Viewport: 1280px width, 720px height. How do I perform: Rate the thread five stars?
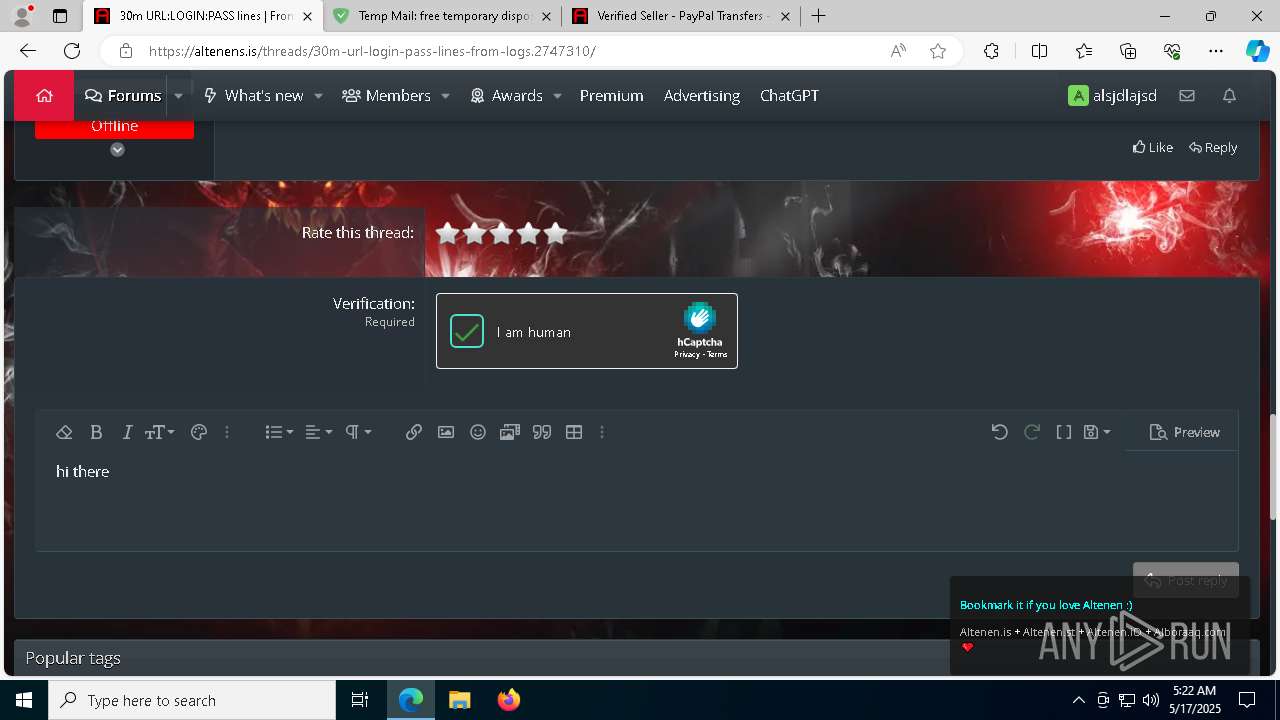[555, 233]
